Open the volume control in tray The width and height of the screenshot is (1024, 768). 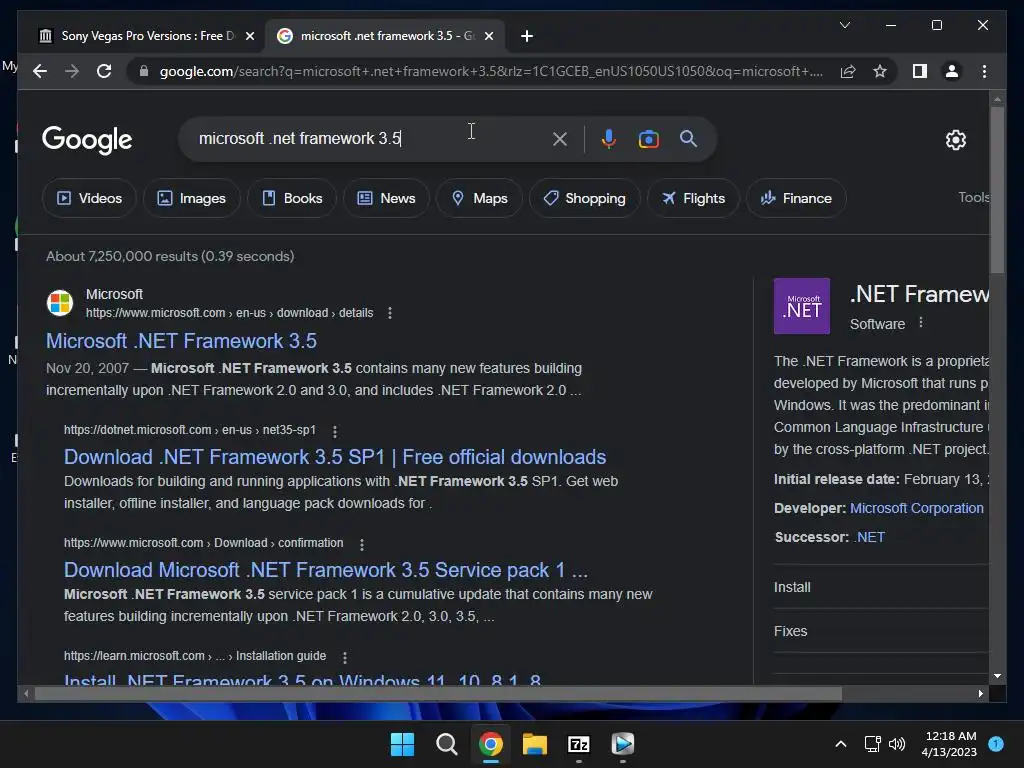click(x=897, y=744)
